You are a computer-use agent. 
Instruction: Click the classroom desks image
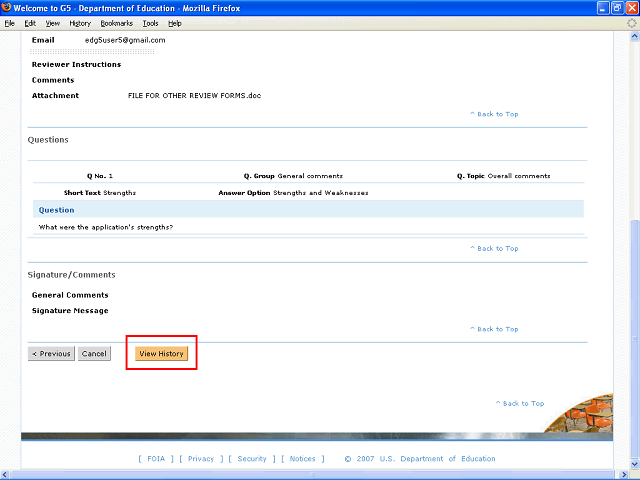(580, 413)
